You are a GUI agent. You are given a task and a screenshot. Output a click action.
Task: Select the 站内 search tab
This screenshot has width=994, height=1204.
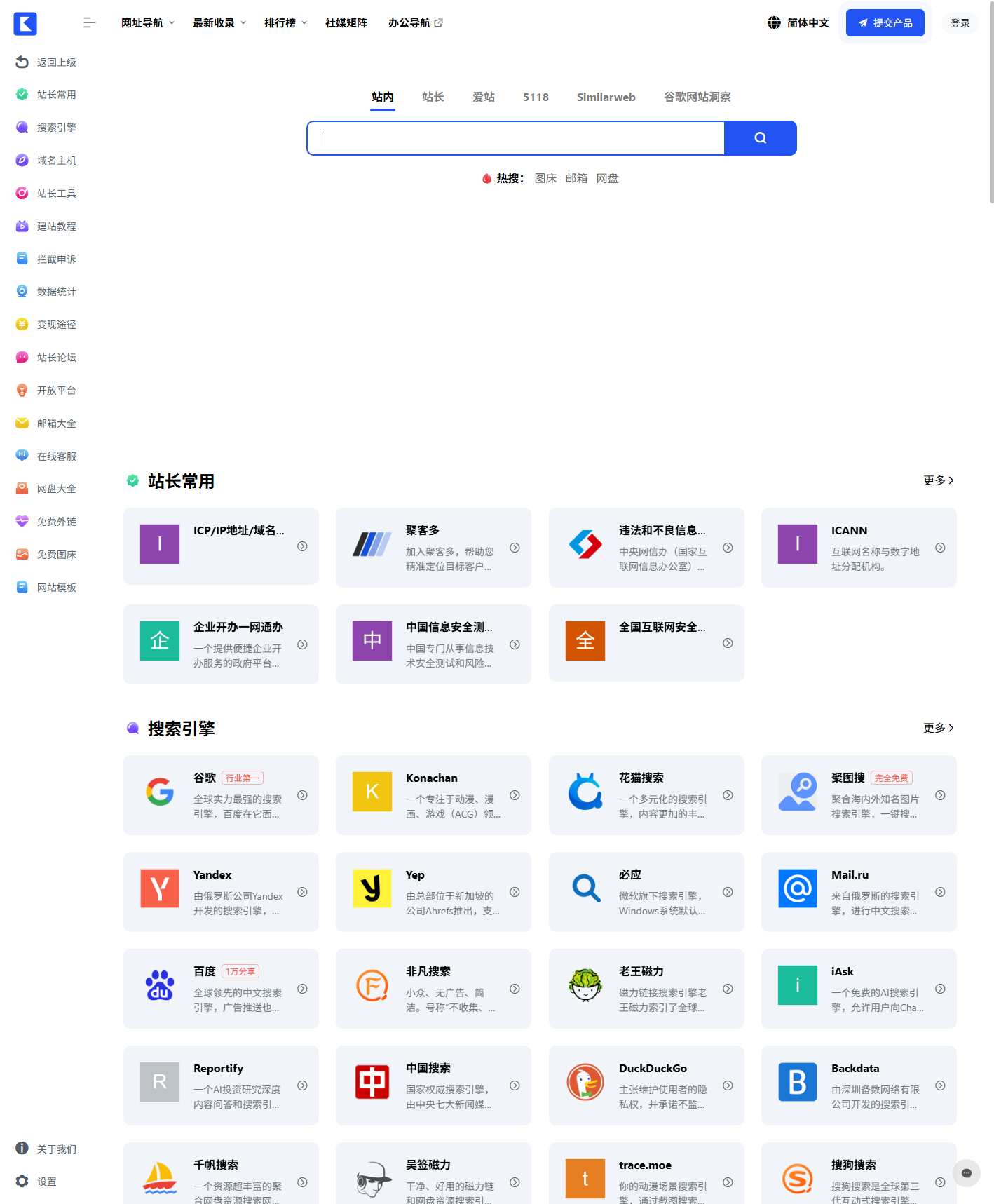coord(383,97)
